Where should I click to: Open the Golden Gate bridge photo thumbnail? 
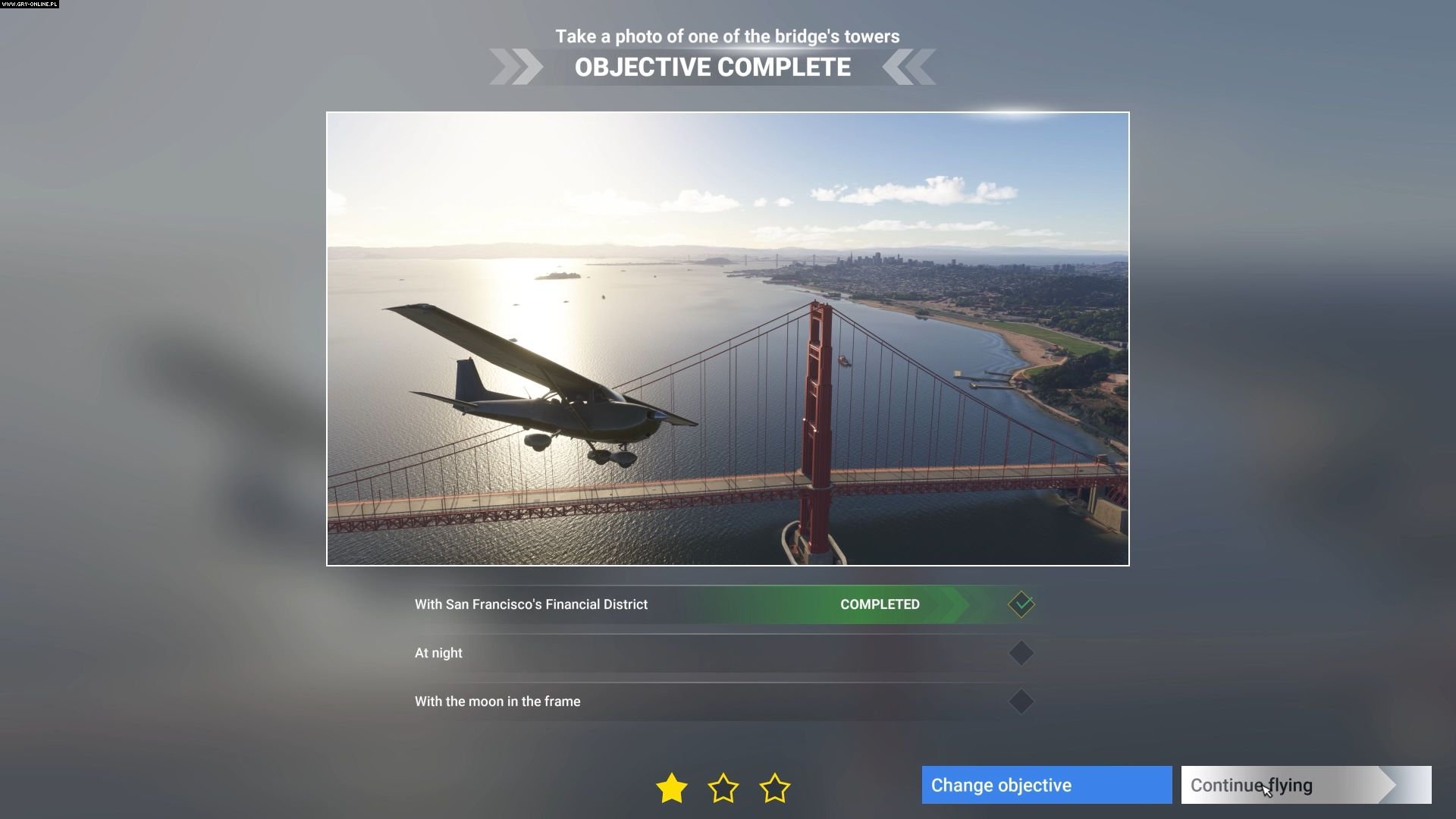click(x=728, y=339)
